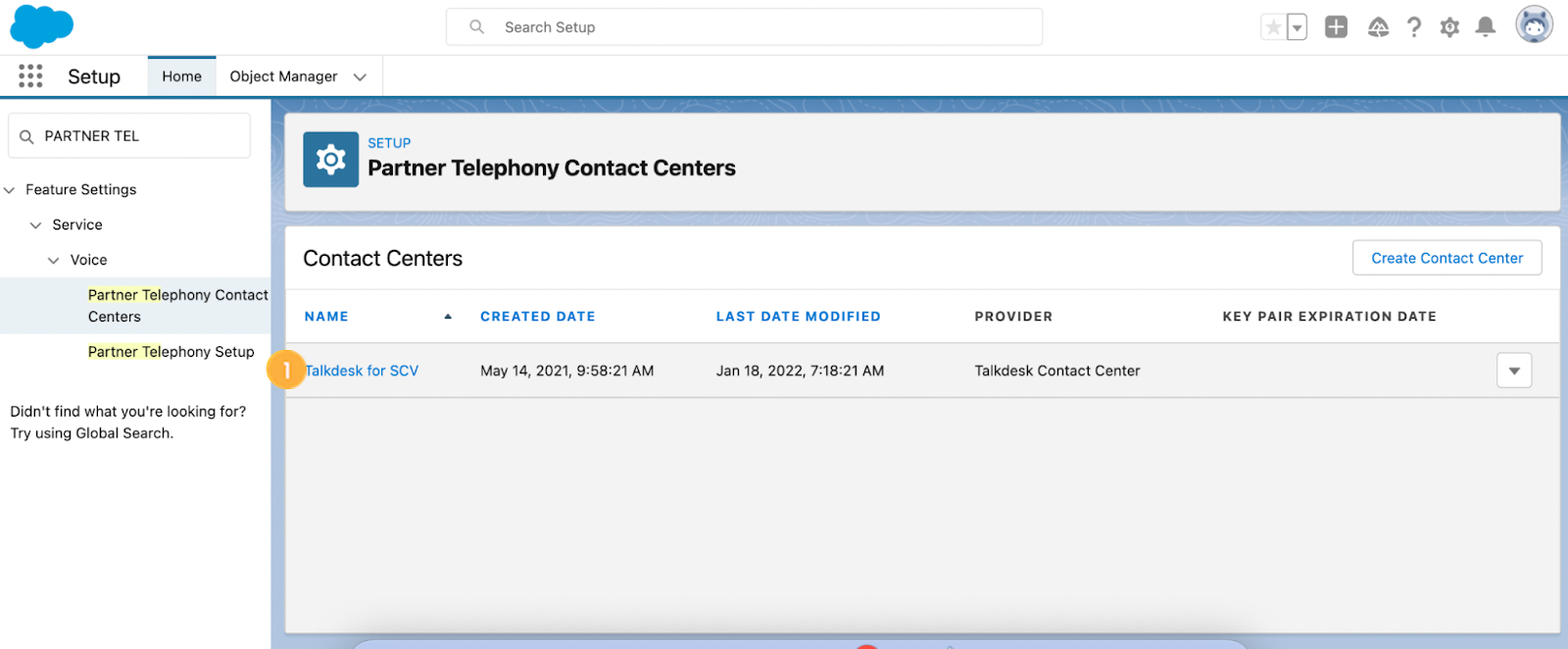Switch to the Home tab
The image size is (1568, 649).
(181, 76)
